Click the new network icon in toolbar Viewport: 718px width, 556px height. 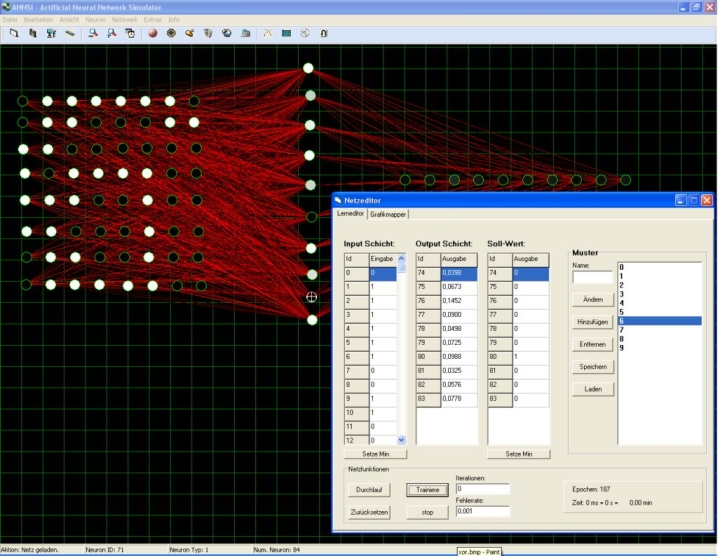[x=15, y=33]
